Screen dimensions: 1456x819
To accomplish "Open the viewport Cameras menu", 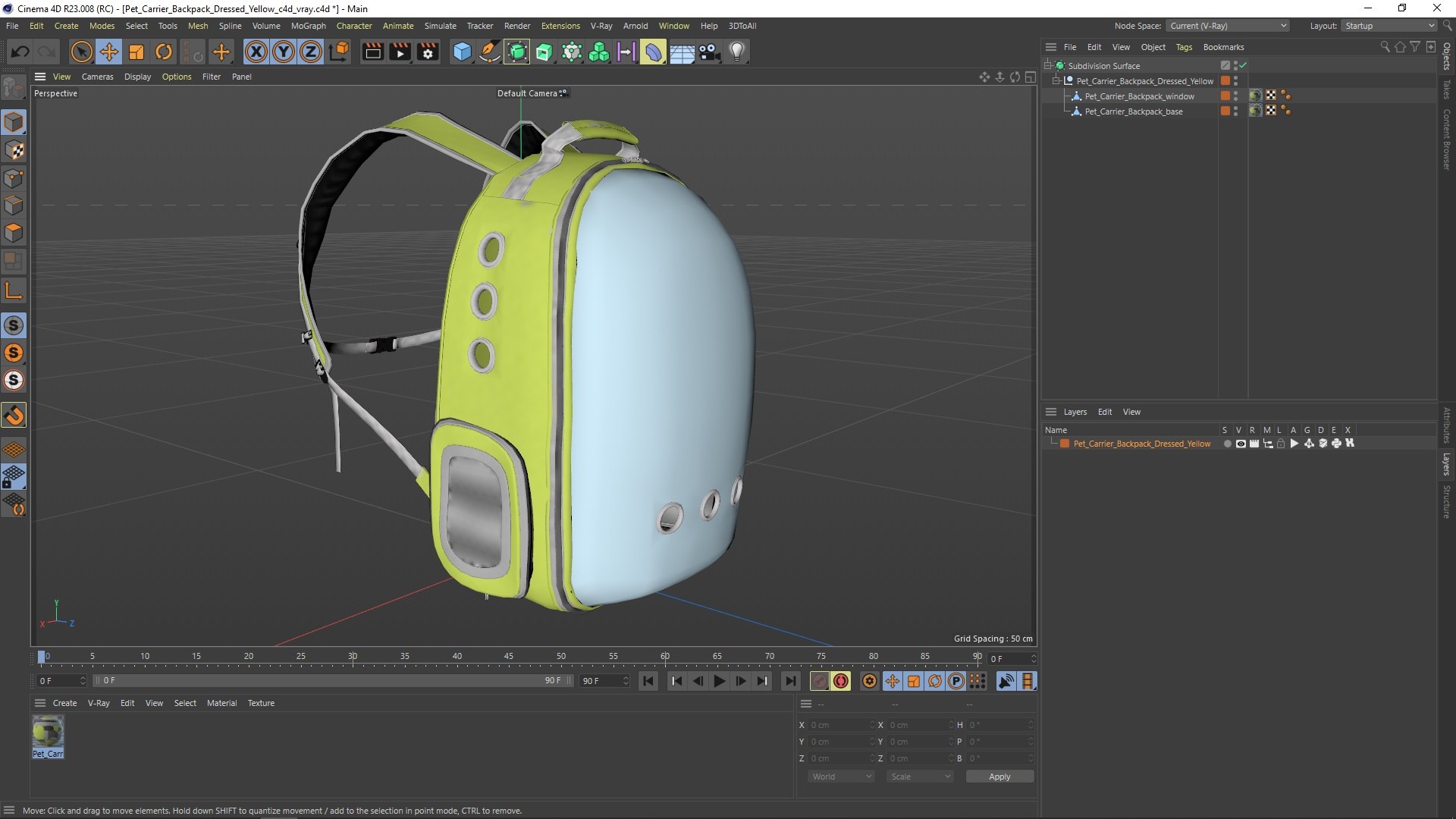I will click(97, 77).
